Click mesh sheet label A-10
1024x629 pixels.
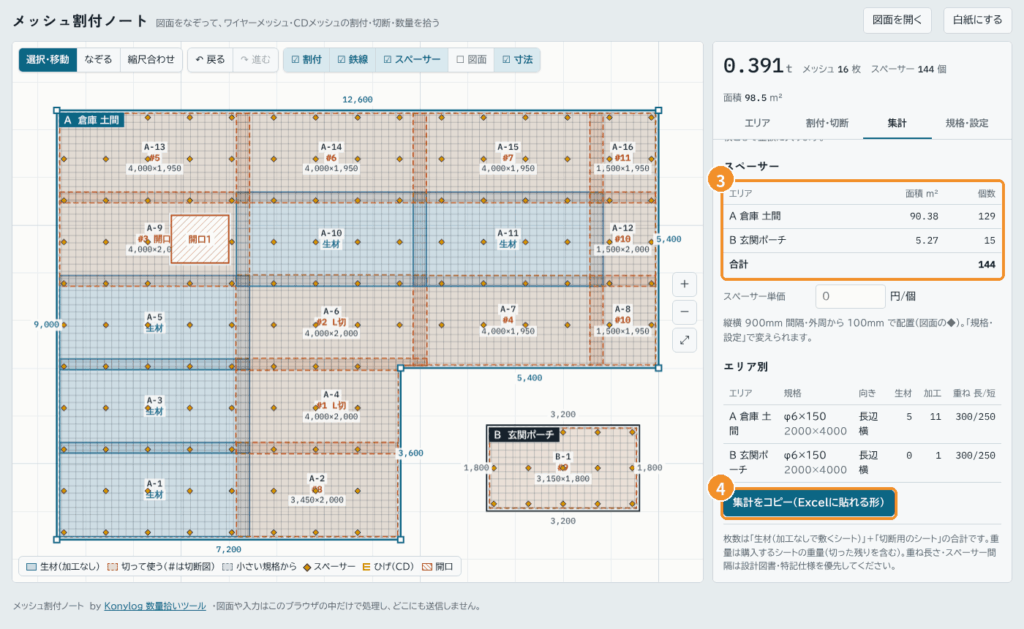(x=331, y=233)
